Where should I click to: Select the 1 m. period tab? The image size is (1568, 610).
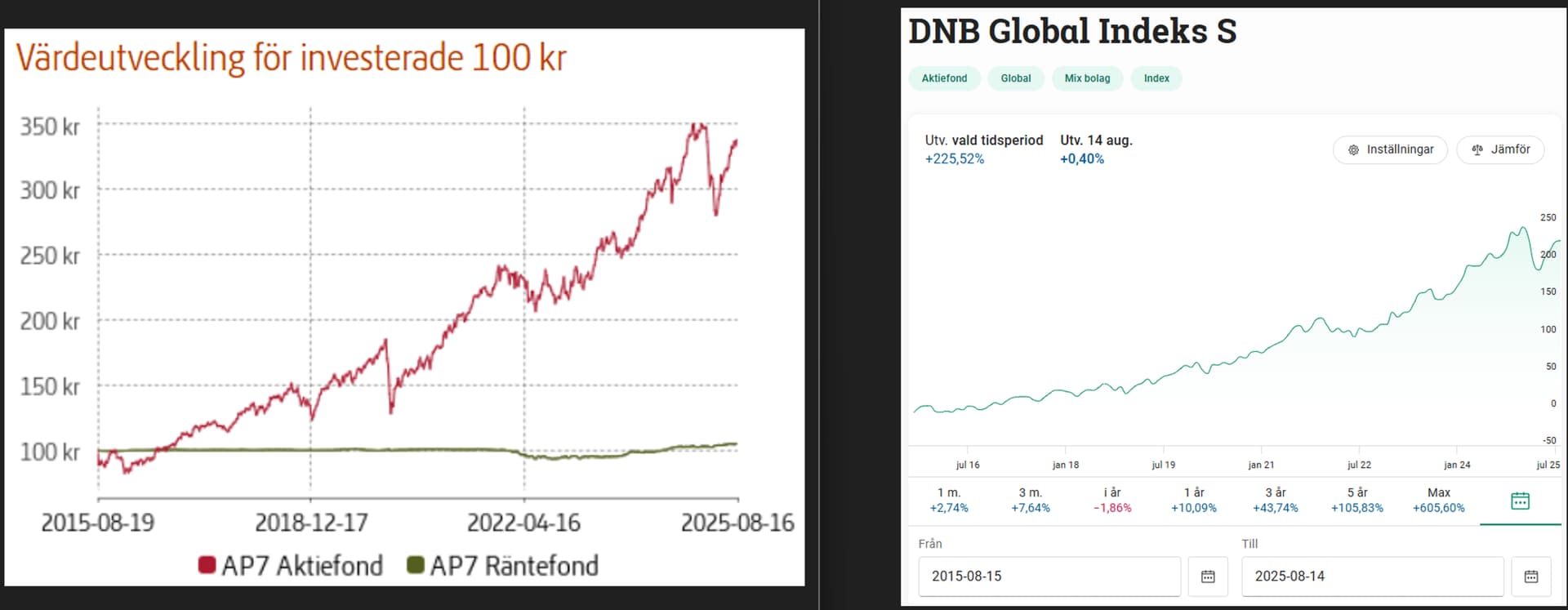(949, 500)
